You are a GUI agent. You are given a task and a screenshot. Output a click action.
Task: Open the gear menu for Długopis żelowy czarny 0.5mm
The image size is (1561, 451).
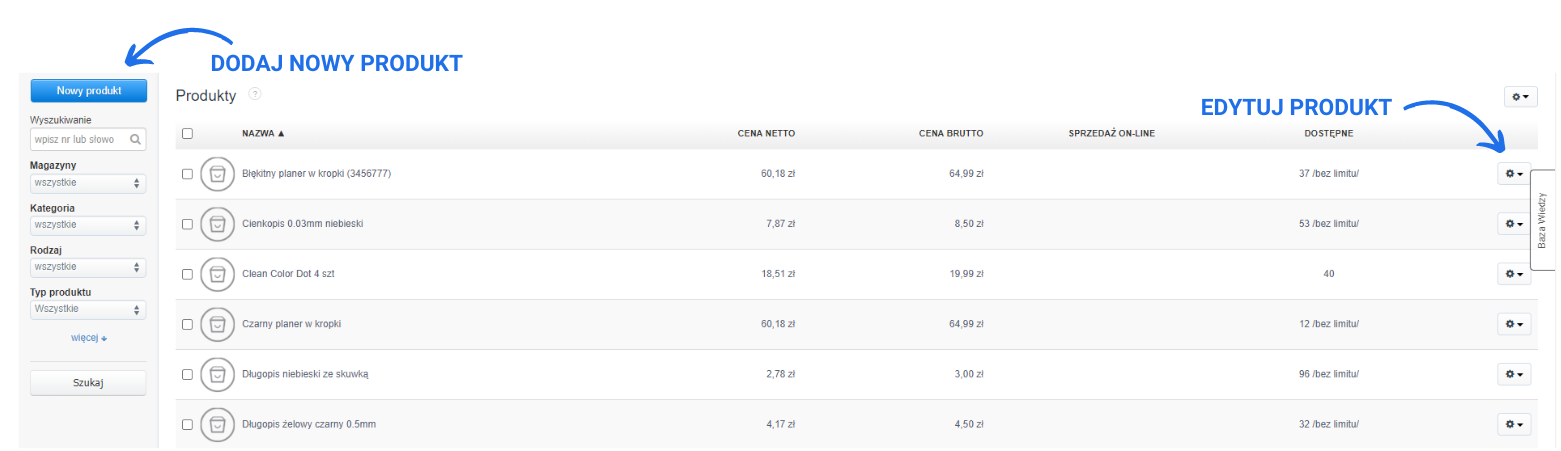tap(1513, 424)
